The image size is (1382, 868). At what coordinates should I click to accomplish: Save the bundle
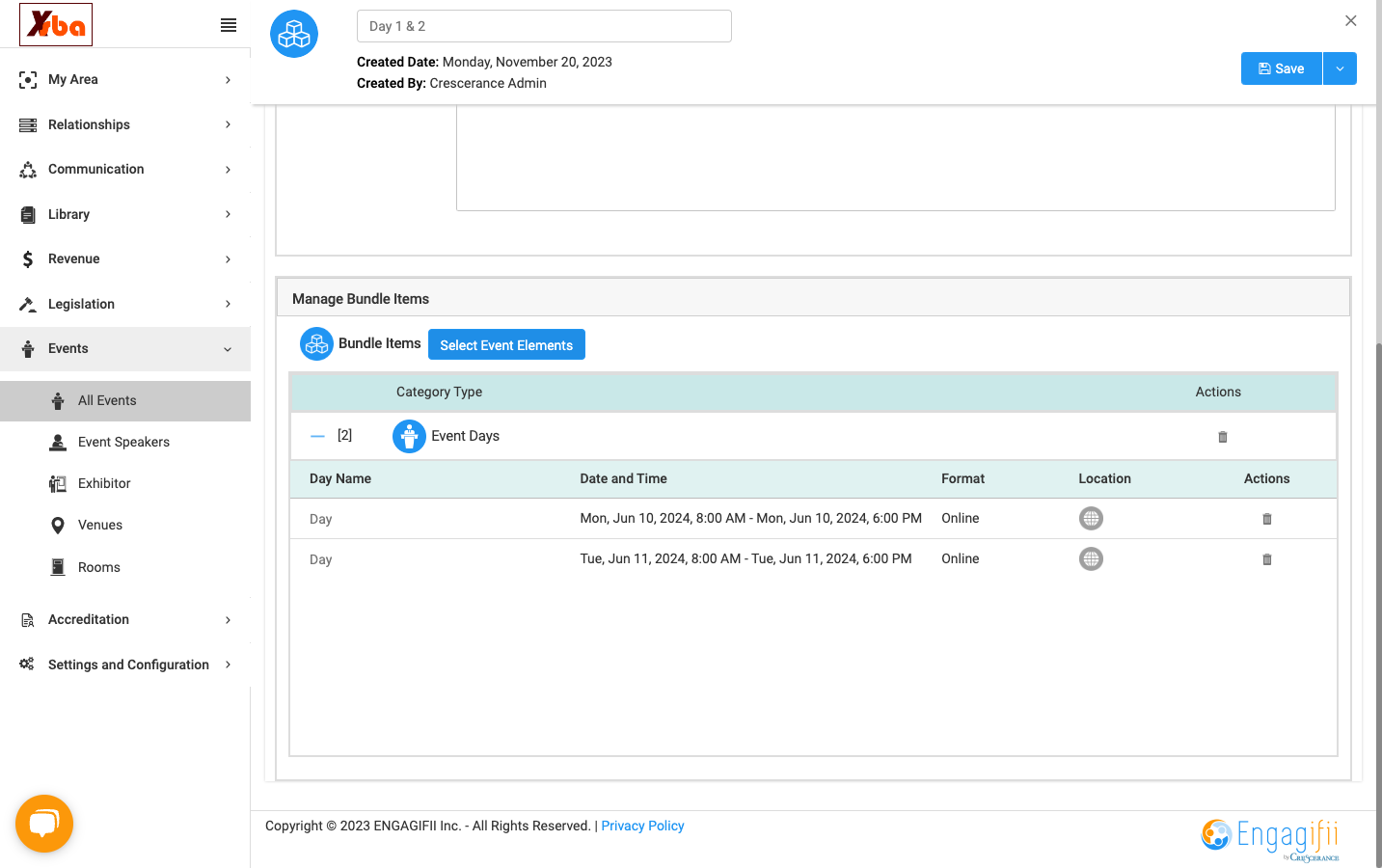coord(1282,68)
